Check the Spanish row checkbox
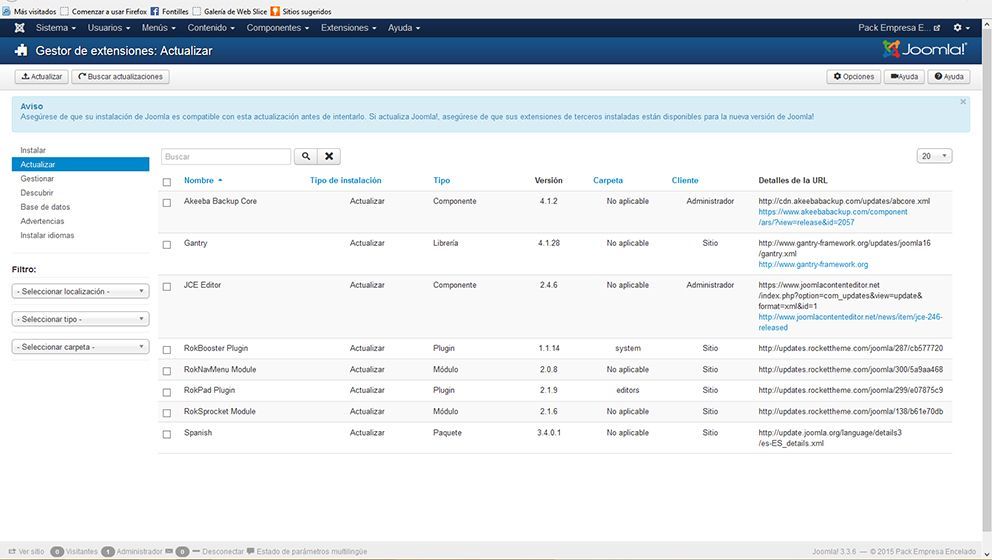This screenshot has width=992, height=560. pos(167,435)
